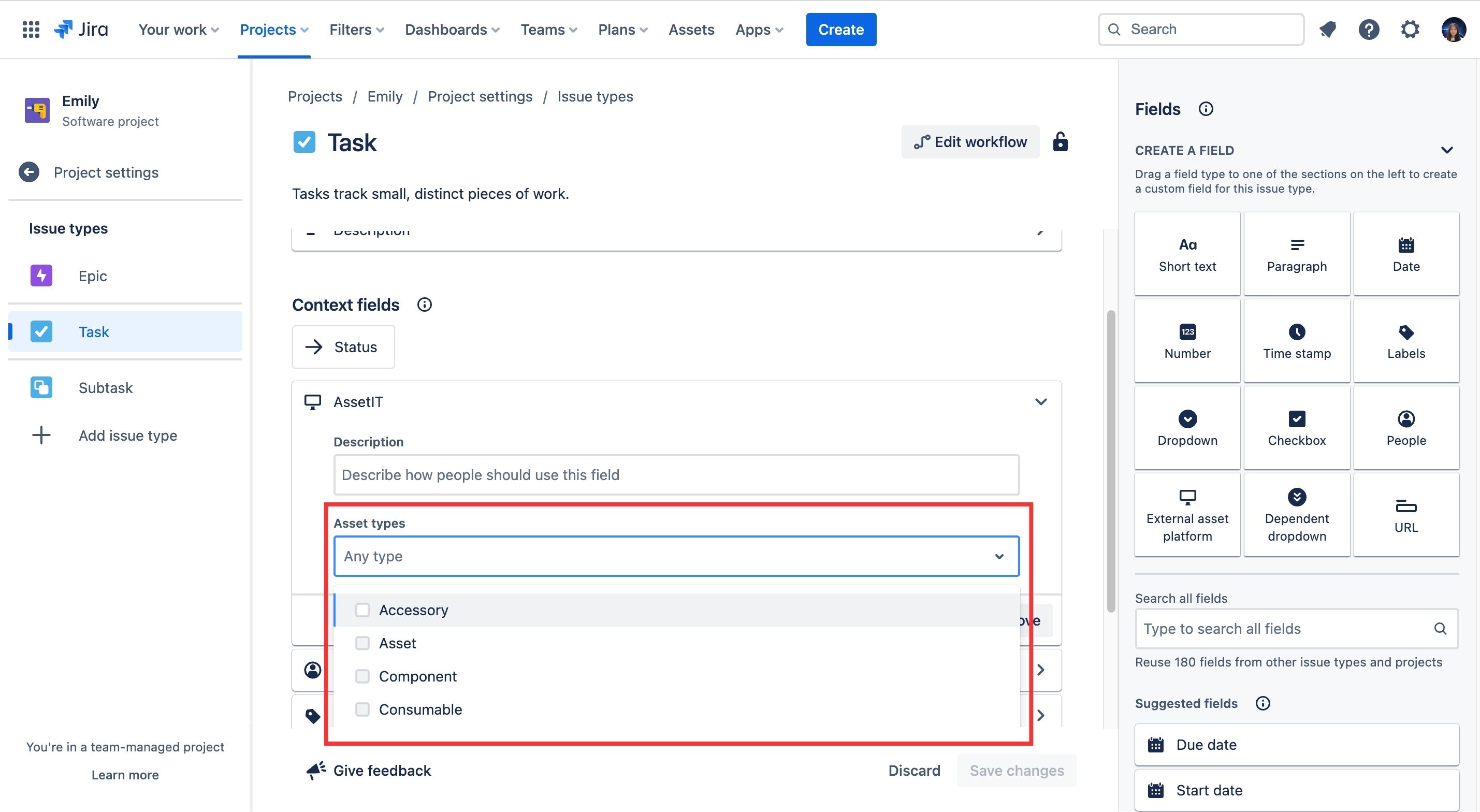Open the settings gear icon
The height and width of the screenshot is (812, 1480).
(x=1410, y=30)
